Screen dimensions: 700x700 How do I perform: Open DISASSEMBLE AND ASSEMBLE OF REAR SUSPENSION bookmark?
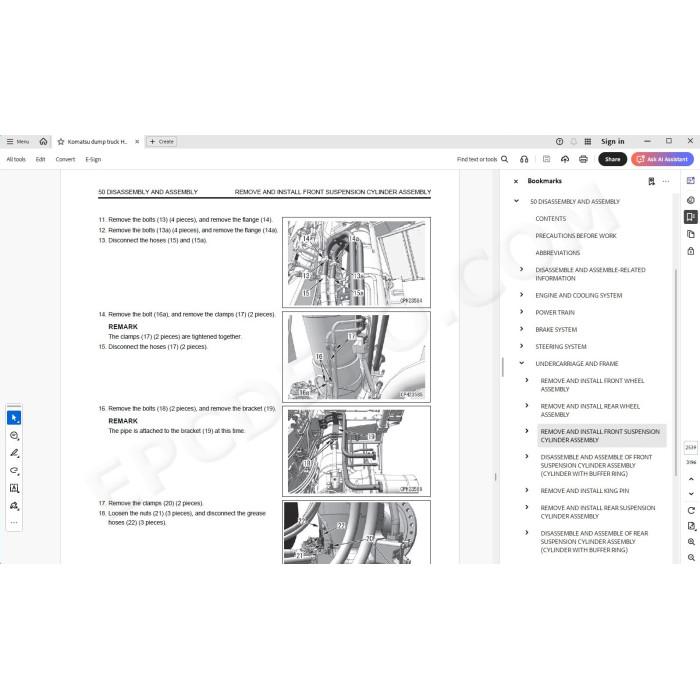594,542
